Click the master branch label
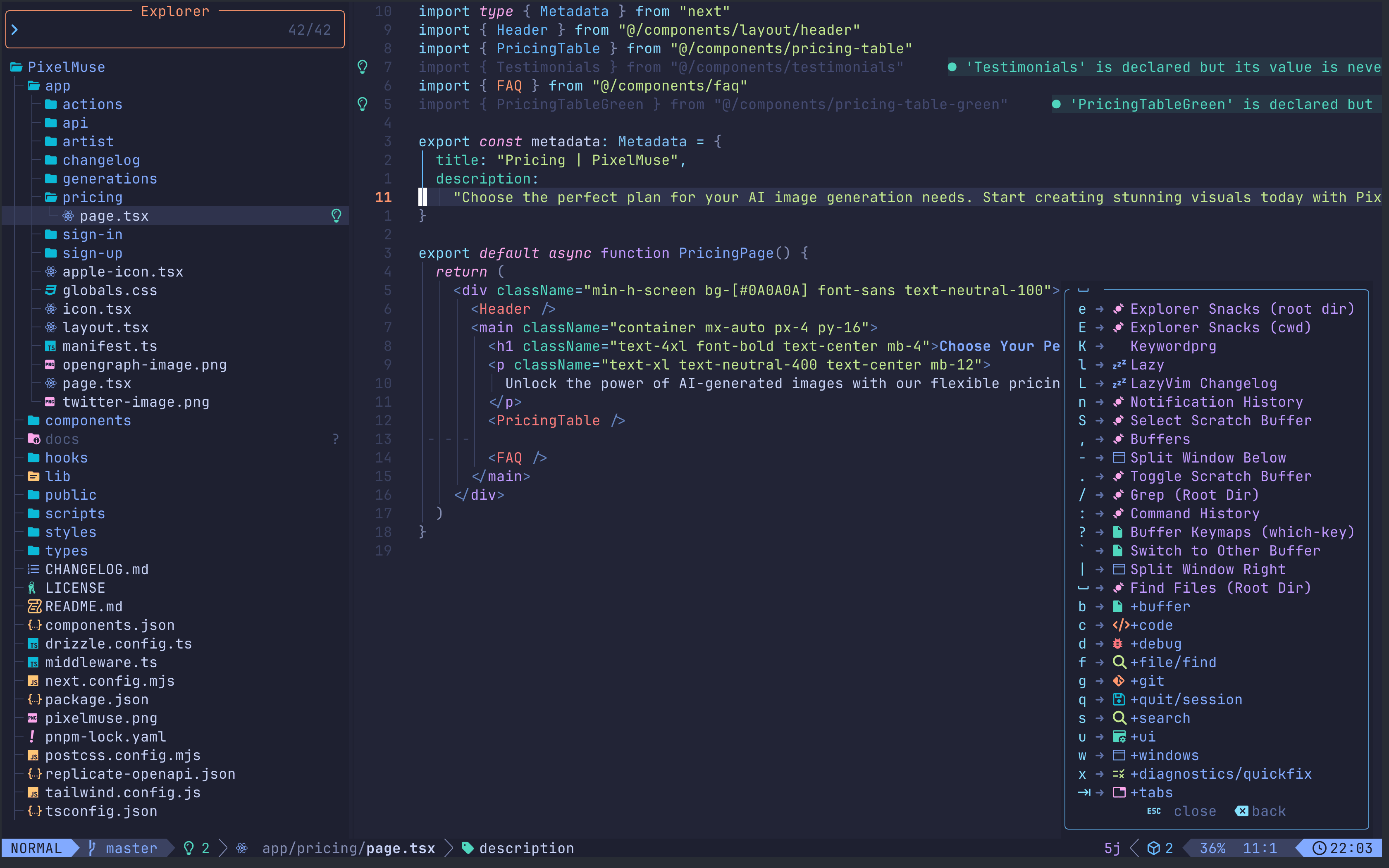The height and width of the screenshot is (868, 1389). pos(131,848)
